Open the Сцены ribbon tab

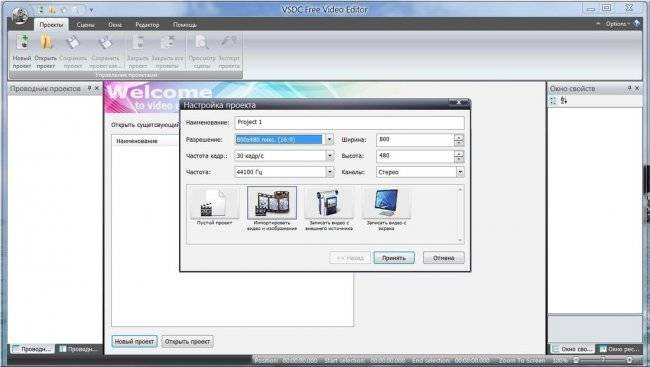85,25
